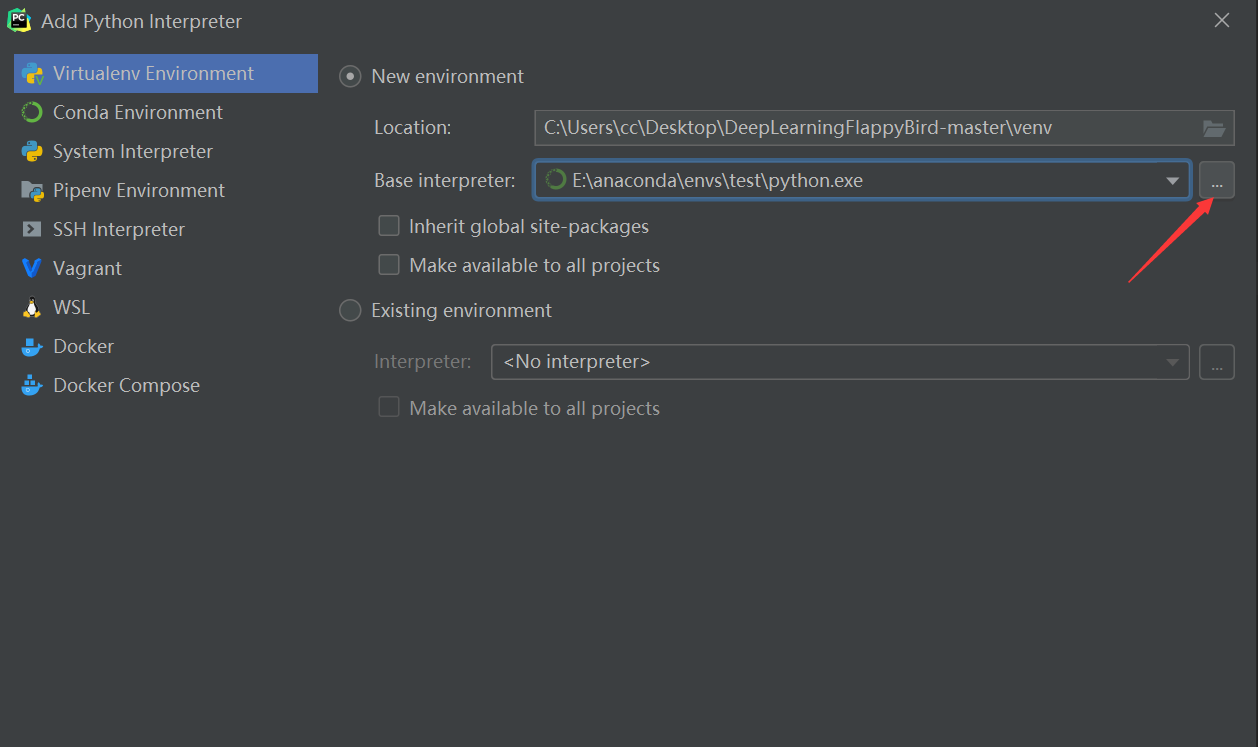This screenshot has height=747, width=1258.
Task: Enable Inherit global site-packages checkbox
Action: [x=389, y=227]
